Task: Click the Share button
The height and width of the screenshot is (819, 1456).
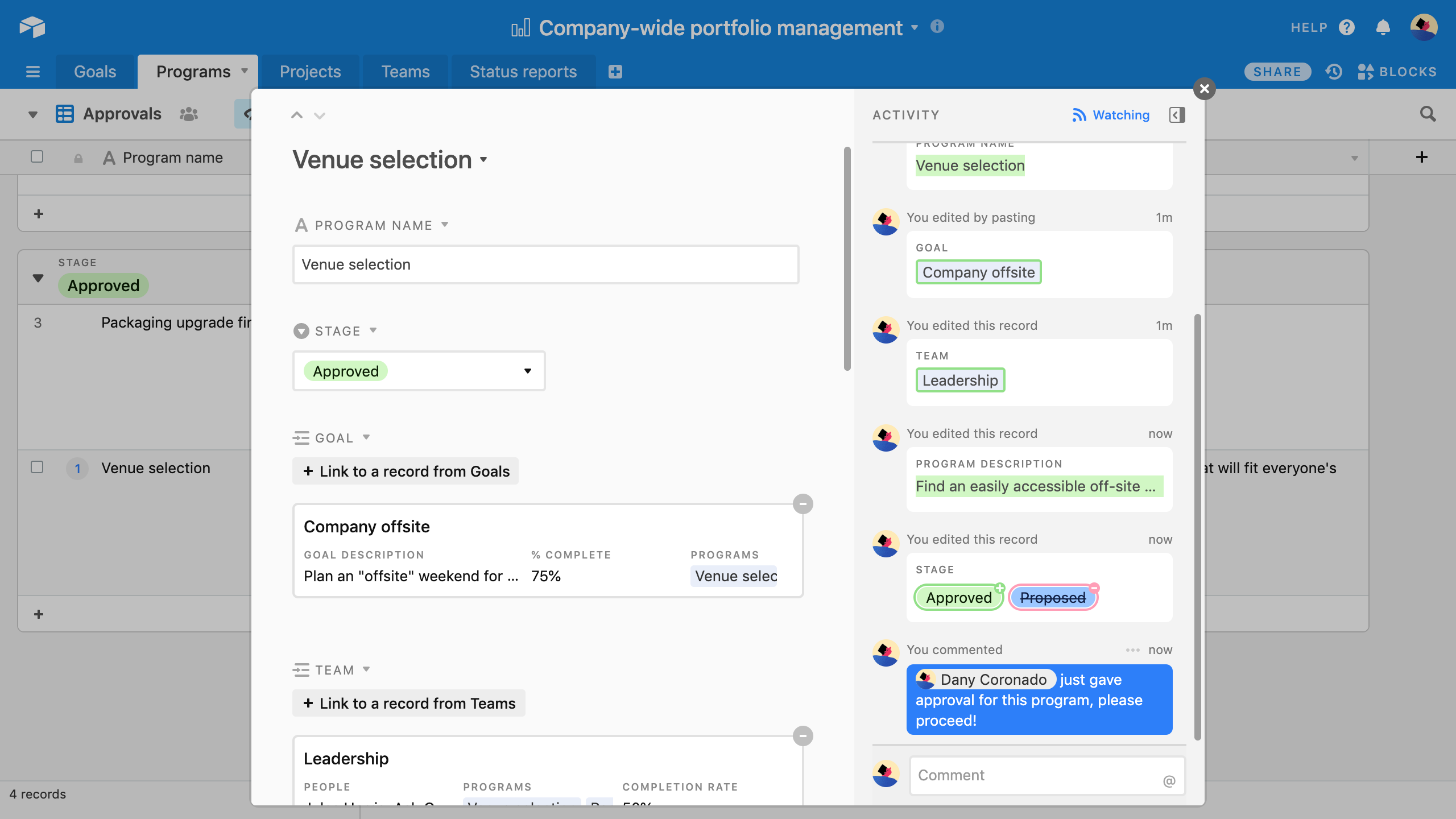Action: pos(1277,72)
